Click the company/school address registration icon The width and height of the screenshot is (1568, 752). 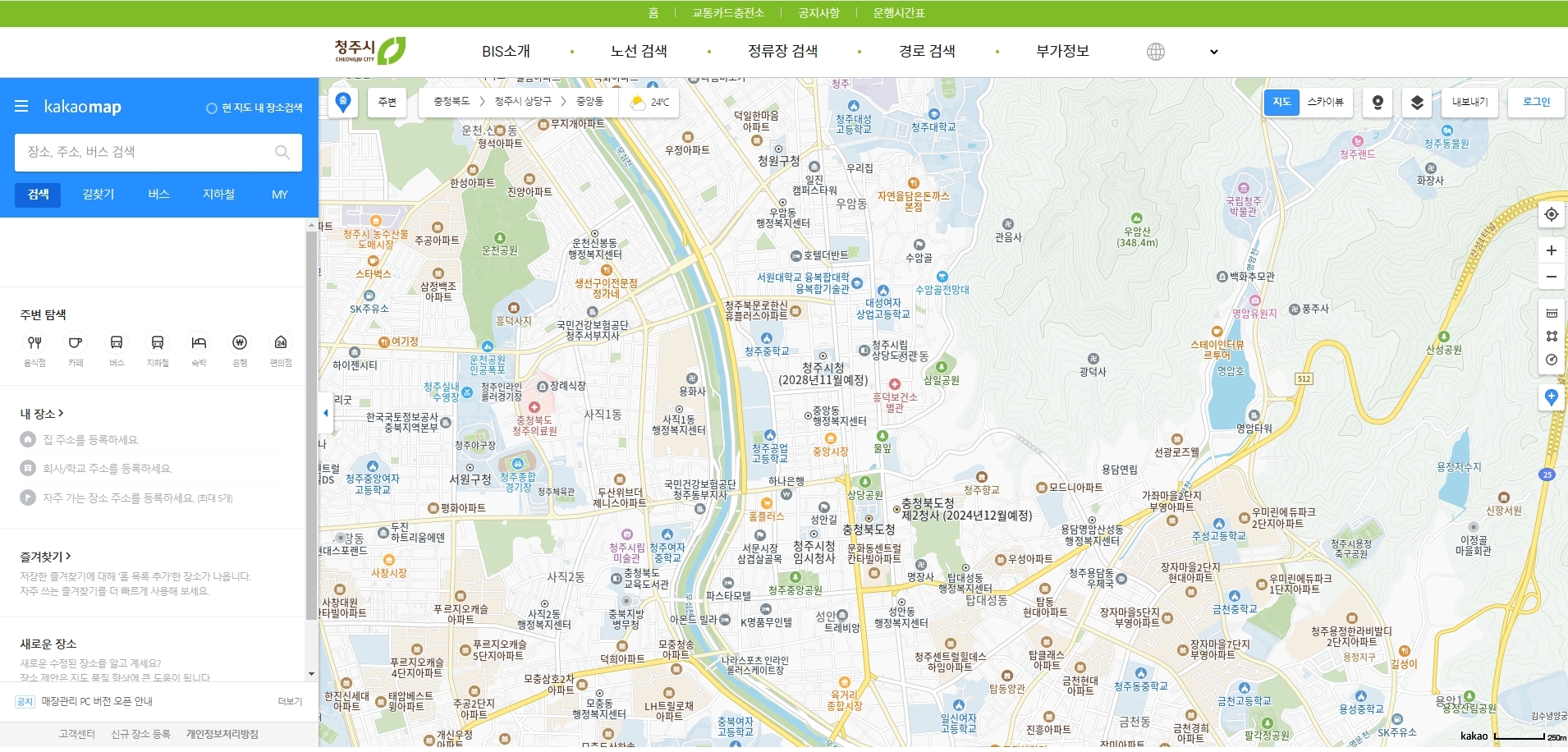pyautogui.click(x=28, y=468)
